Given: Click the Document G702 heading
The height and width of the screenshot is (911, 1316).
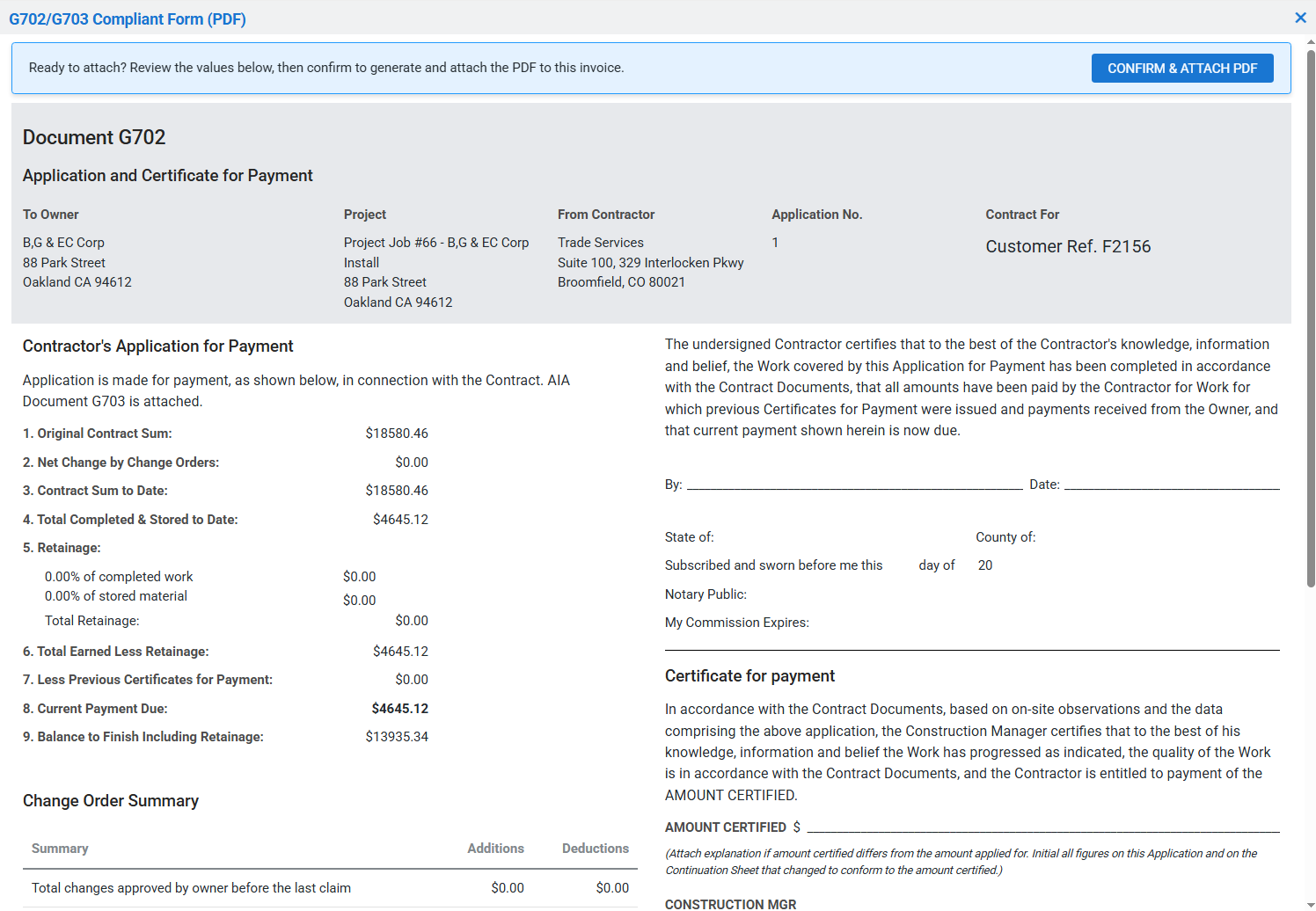Looking at the screenshot, I should [x=94, y=137].
